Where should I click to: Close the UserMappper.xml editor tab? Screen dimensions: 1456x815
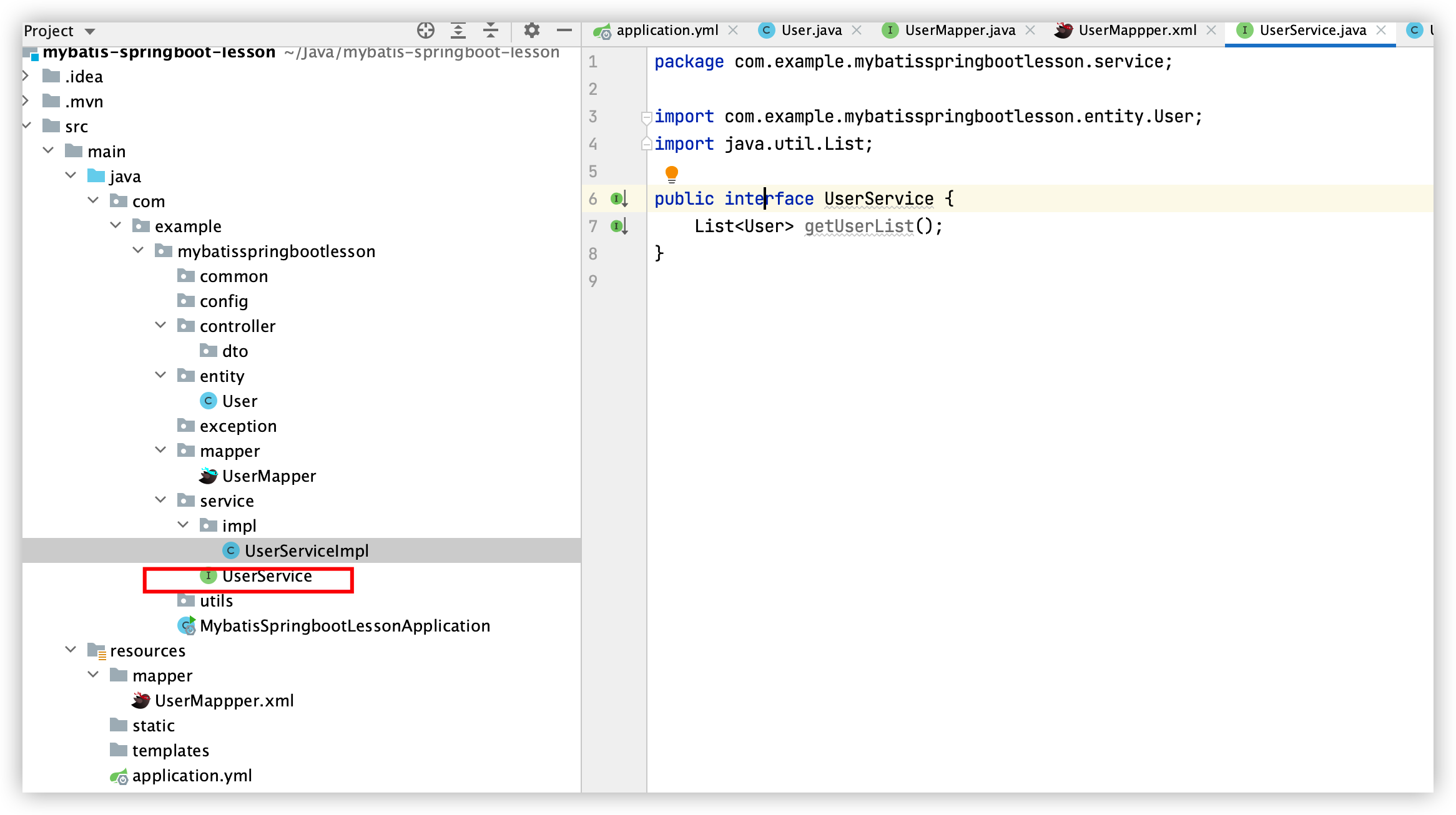(x=1211, y=30)
